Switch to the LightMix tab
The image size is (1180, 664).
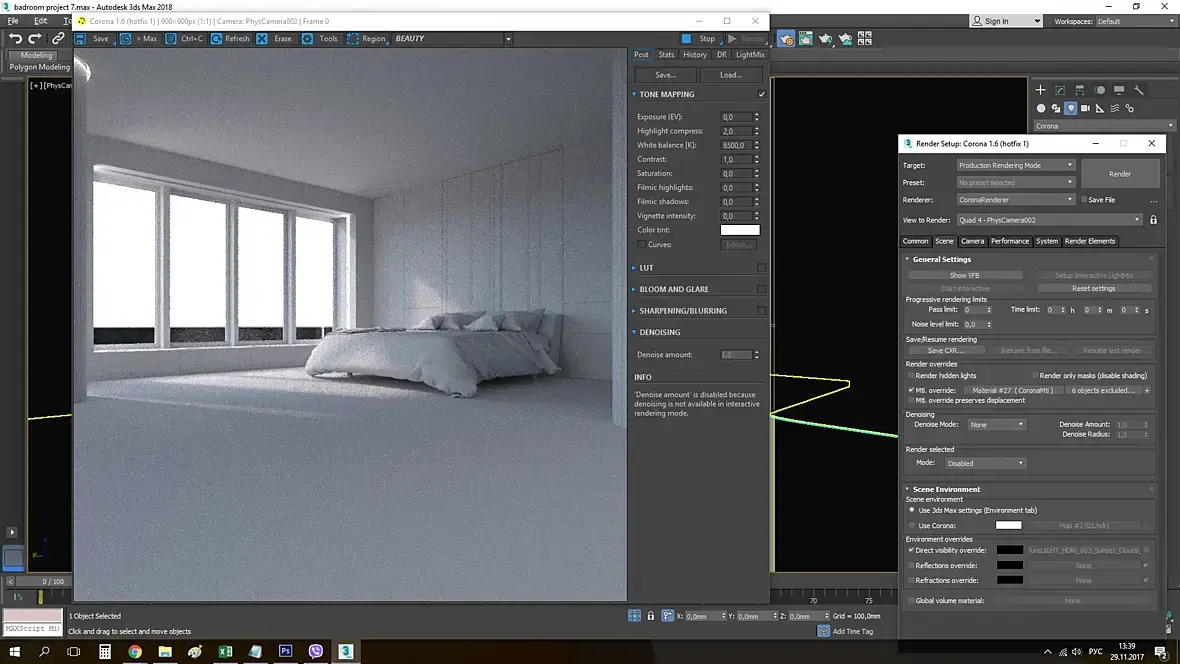click(750, 54)
